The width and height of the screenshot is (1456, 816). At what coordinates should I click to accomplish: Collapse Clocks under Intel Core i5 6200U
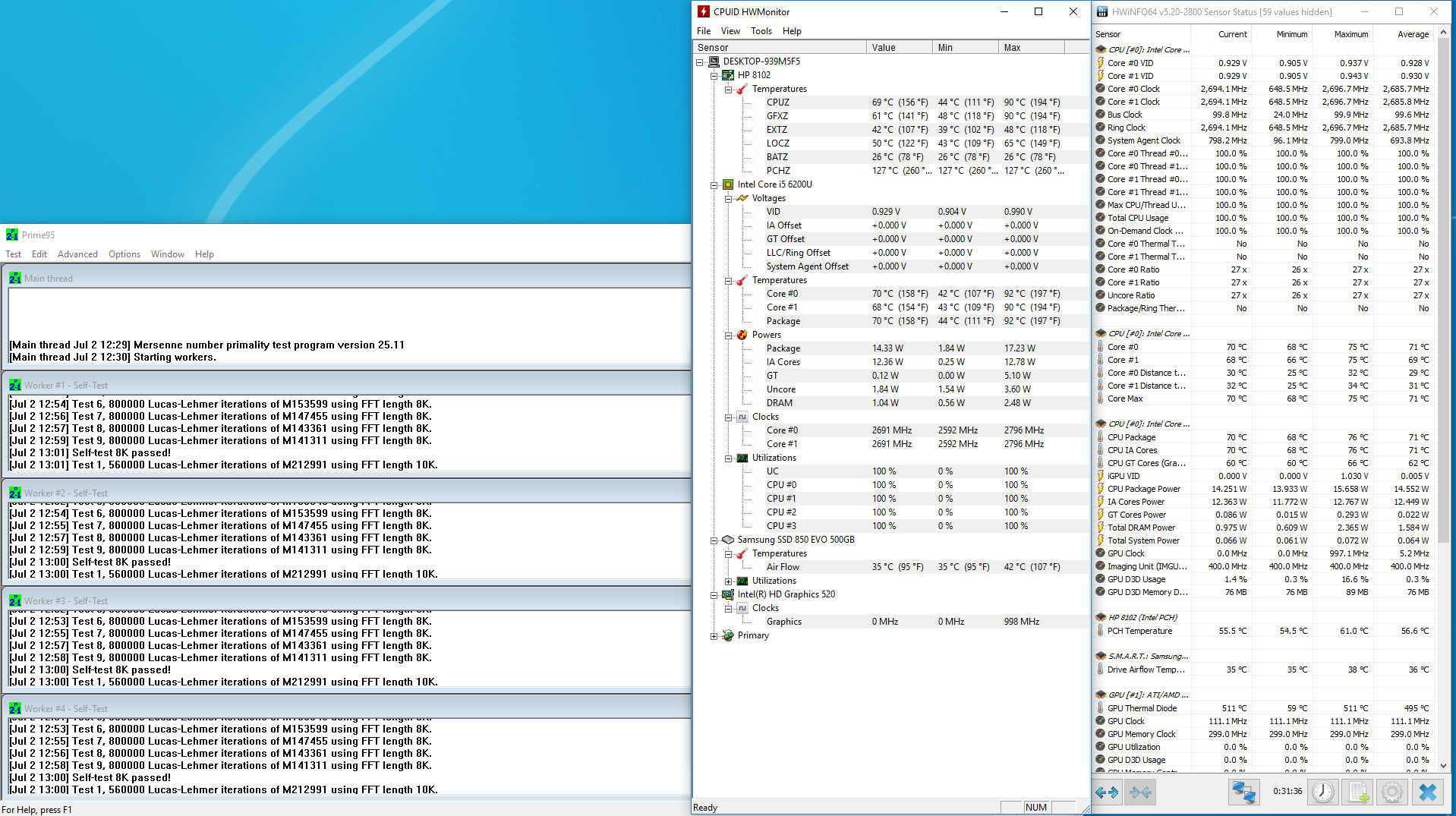coord(729,417)
